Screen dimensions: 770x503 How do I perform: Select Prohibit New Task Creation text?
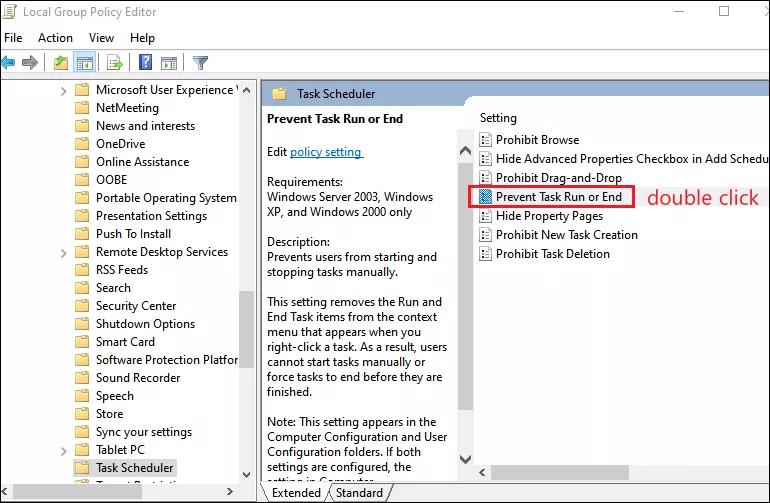point(567,235)
